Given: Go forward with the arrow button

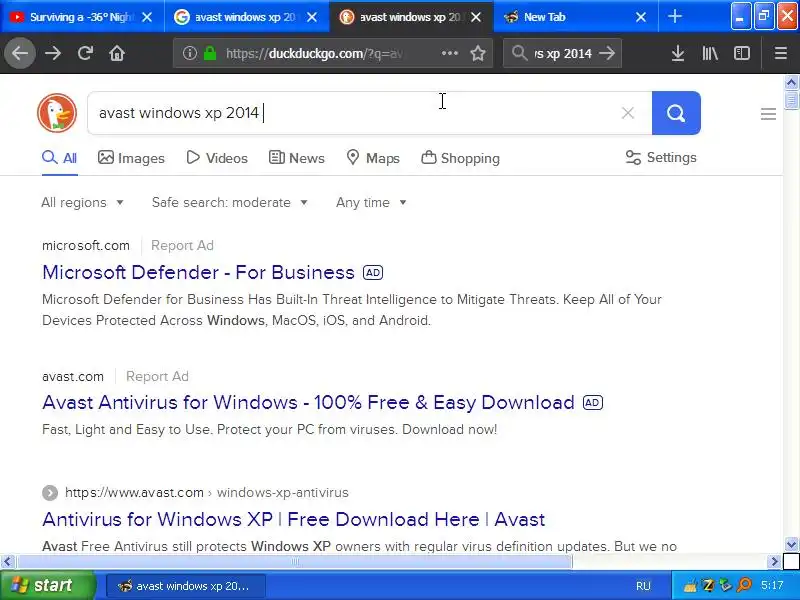Looking at the screenshot, I should (53, 53).
